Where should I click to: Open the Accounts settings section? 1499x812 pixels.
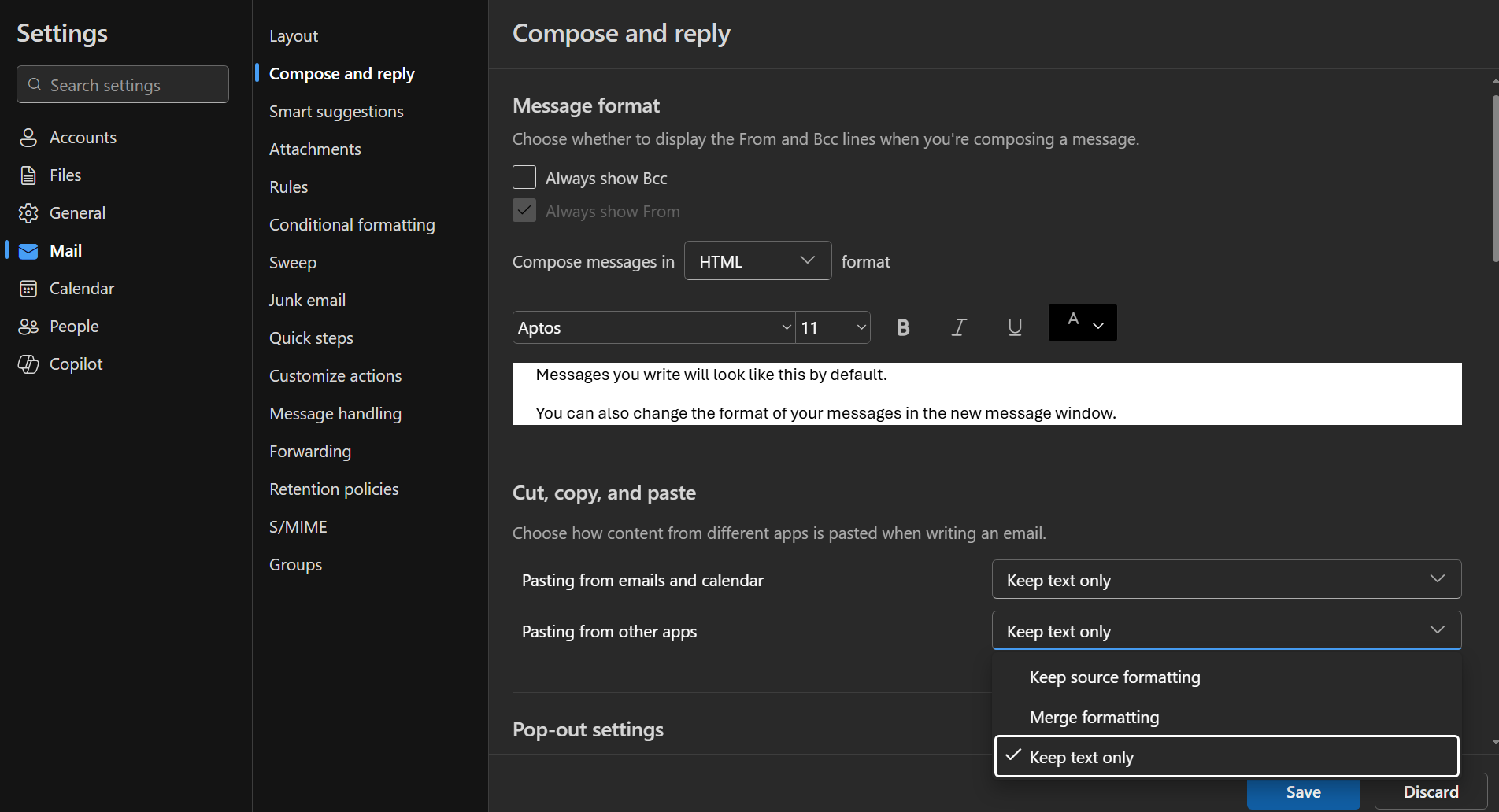click(82, 137)
